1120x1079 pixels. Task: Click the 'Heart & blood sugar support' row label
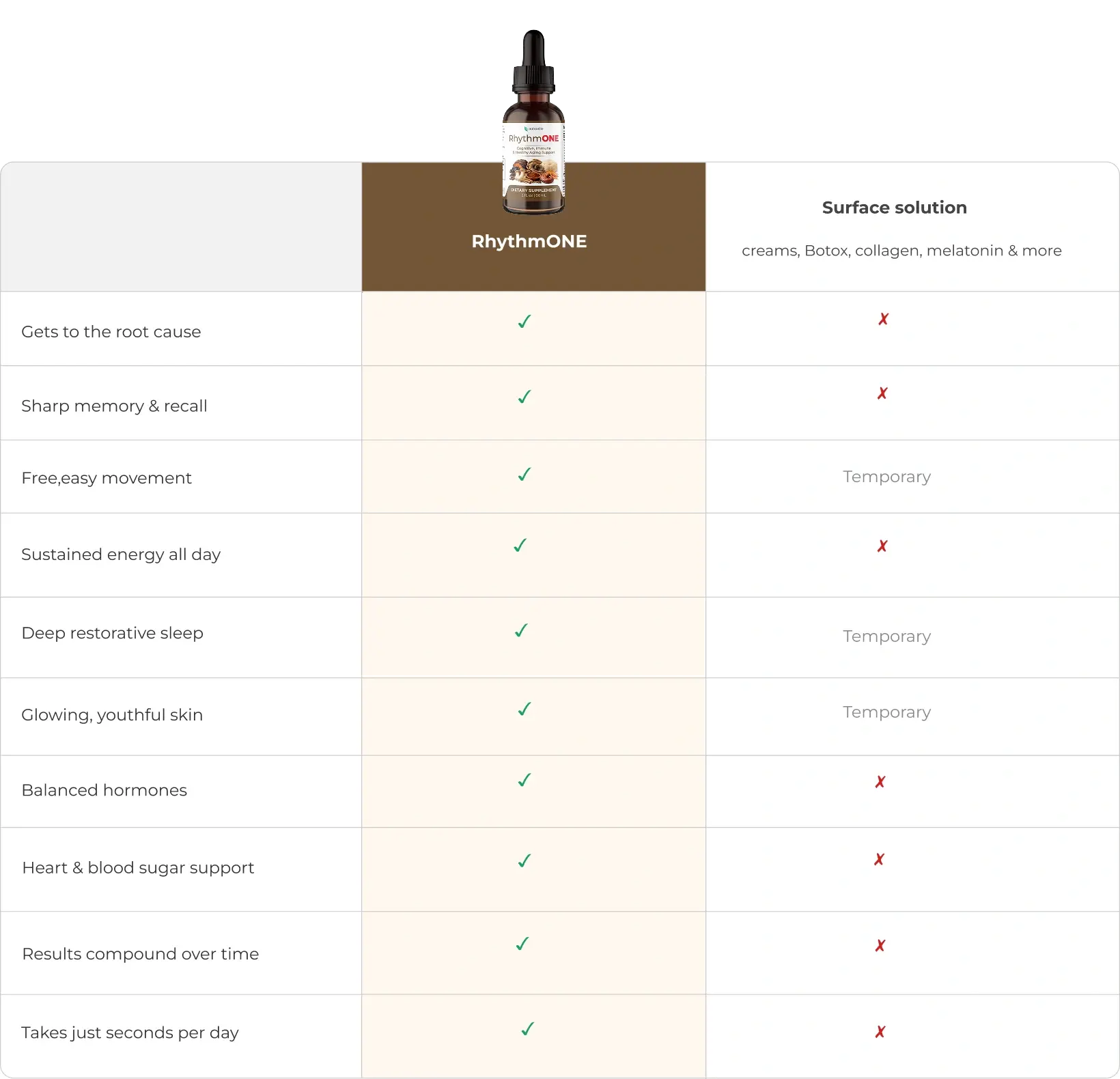(138, 868)
